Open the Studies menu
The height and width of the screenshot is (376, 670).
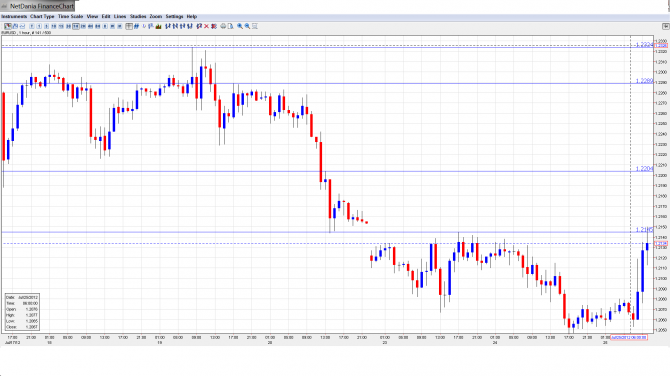click(138, 17)
